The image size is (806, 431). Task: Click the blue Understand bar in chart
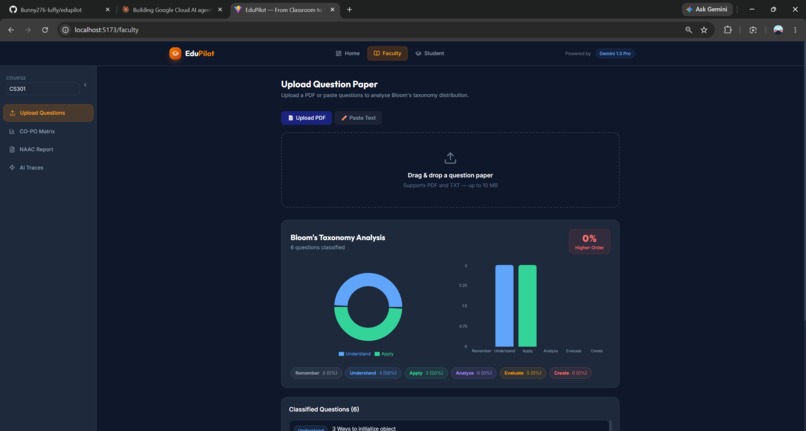pos(504,306)
